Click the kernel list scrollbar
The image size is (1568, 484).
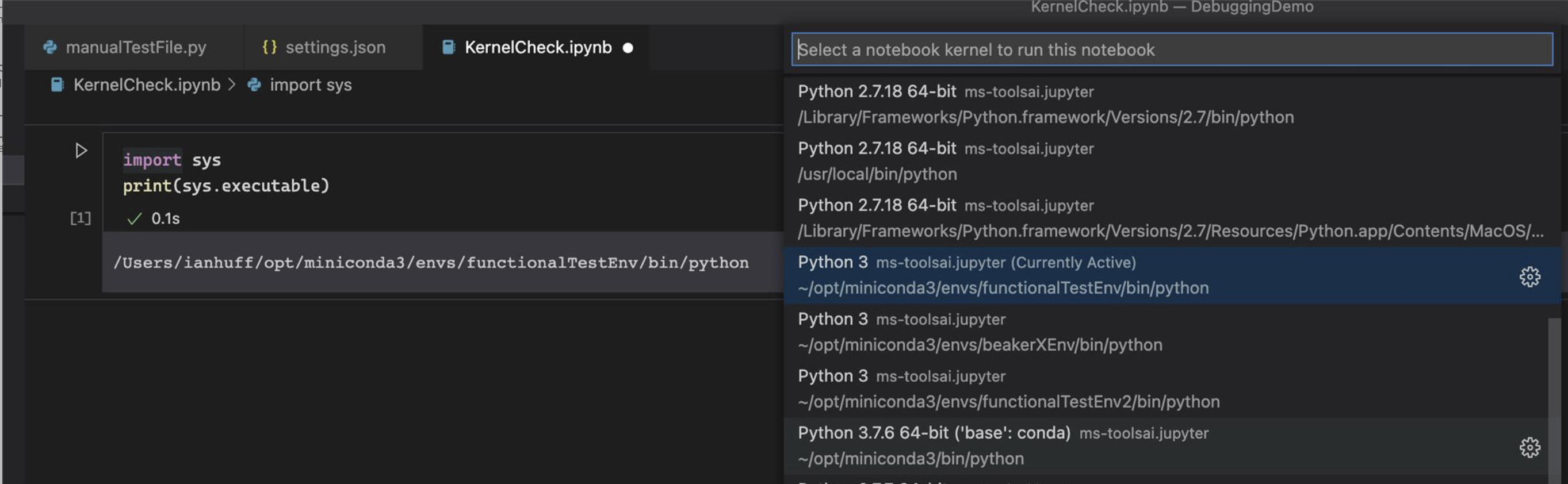[x=1554, y=395]
